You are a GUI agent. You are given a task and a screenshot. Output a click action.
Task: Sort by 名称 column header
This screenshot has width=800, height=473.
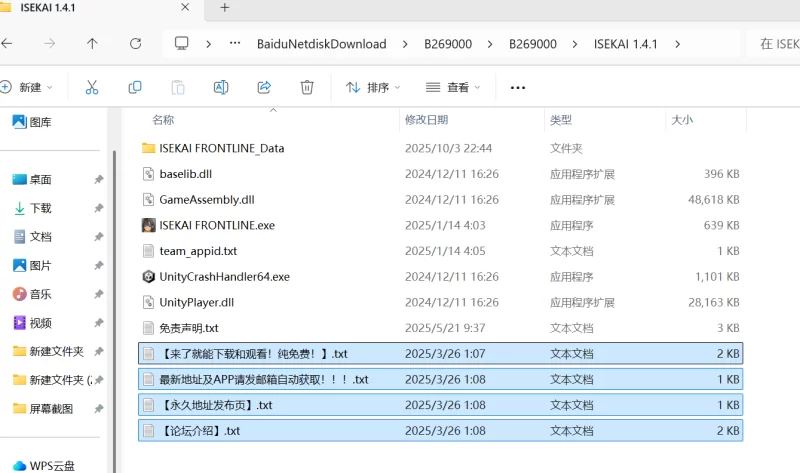163,120
